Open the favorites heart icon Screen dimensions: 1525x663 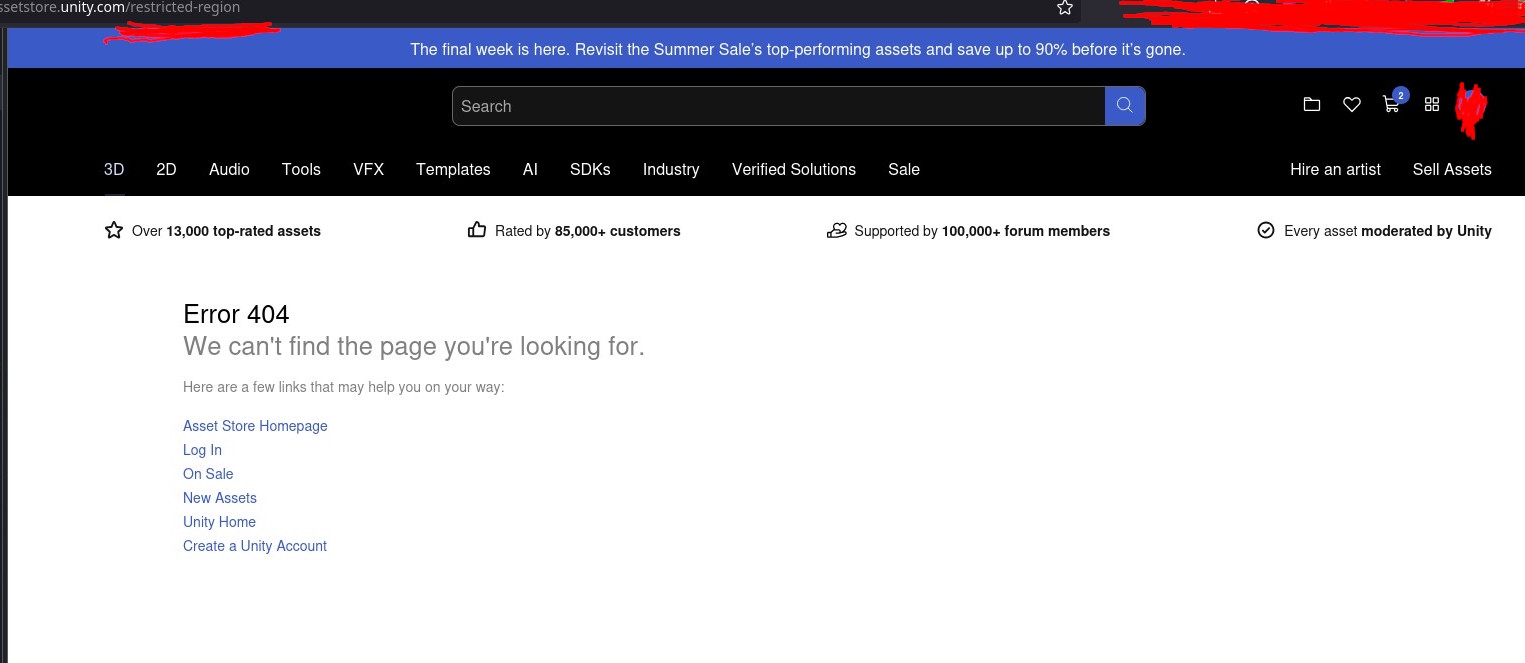[x=1352, y=104]
